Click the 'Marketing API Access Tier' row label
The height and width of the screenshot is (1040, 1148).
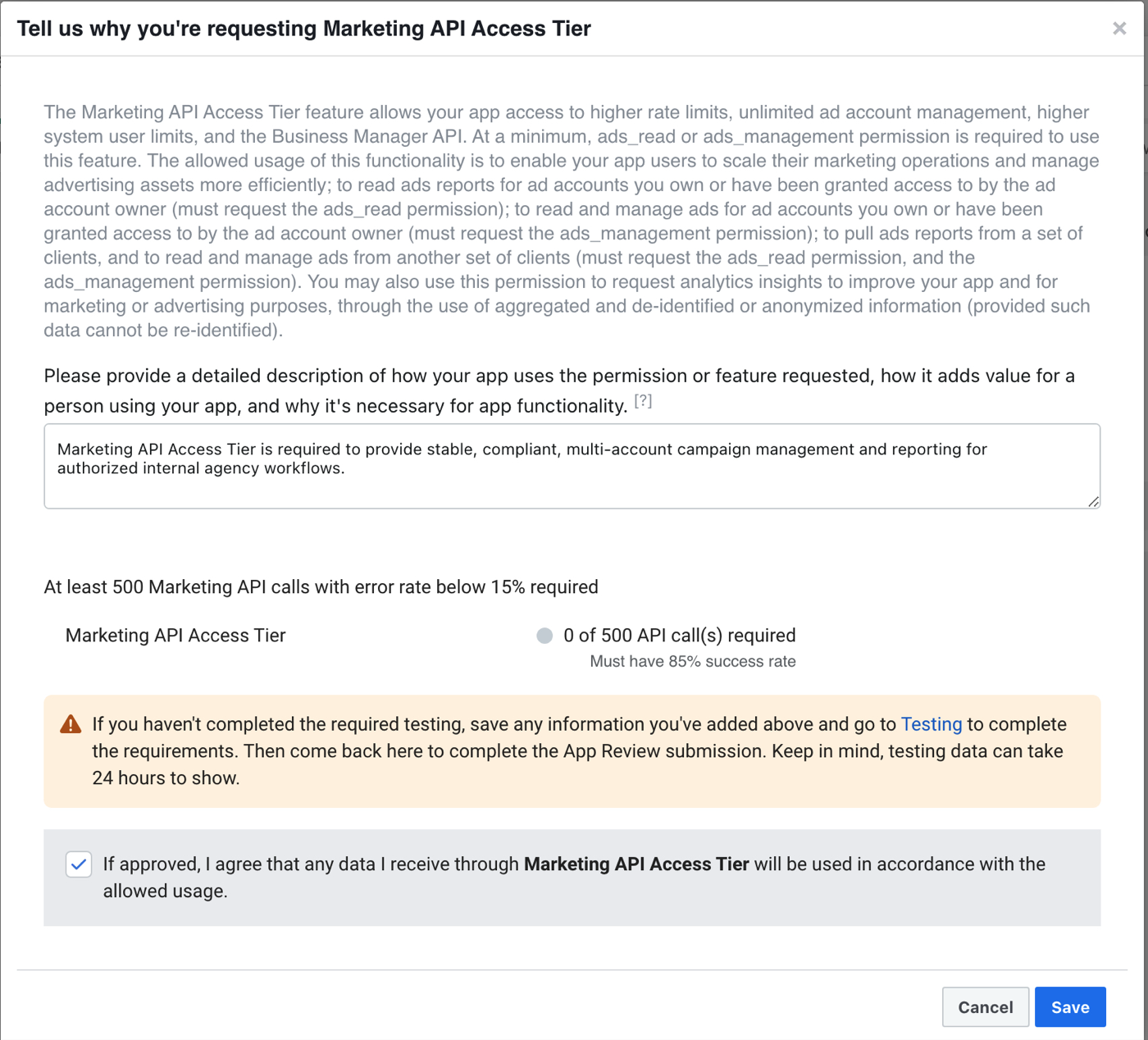pos(175,636)
